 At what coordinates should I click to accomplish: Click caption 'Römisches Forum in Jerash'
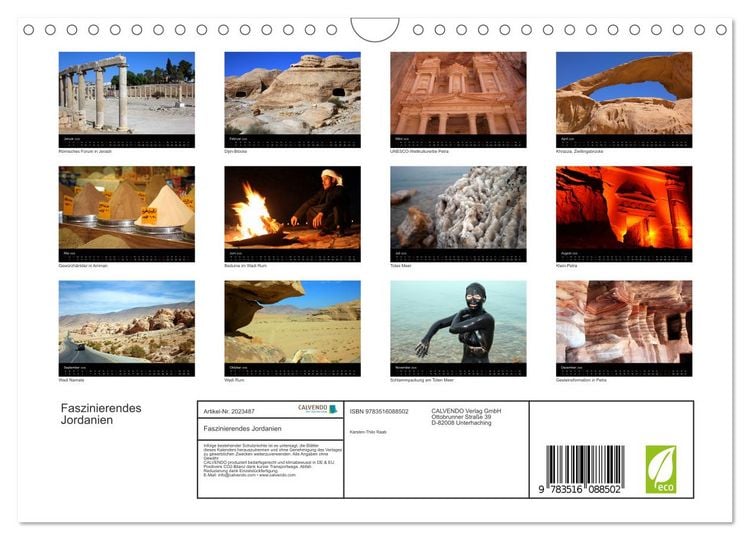[85, 151]
